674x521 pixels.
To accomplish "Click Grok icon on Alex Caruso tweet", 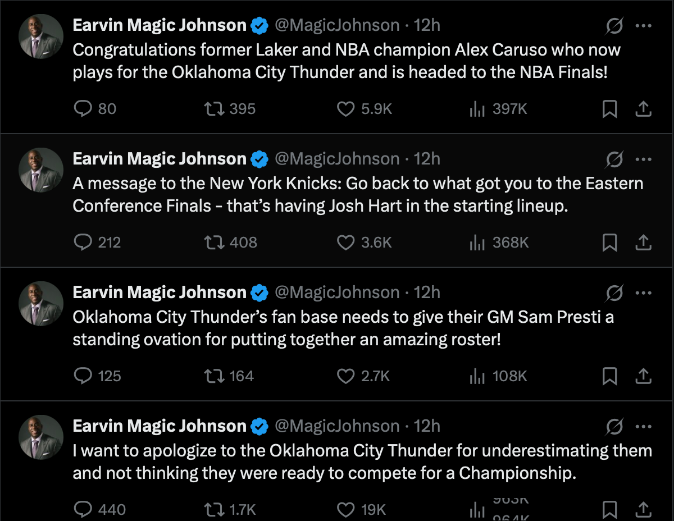I will (x=616, y=25).
